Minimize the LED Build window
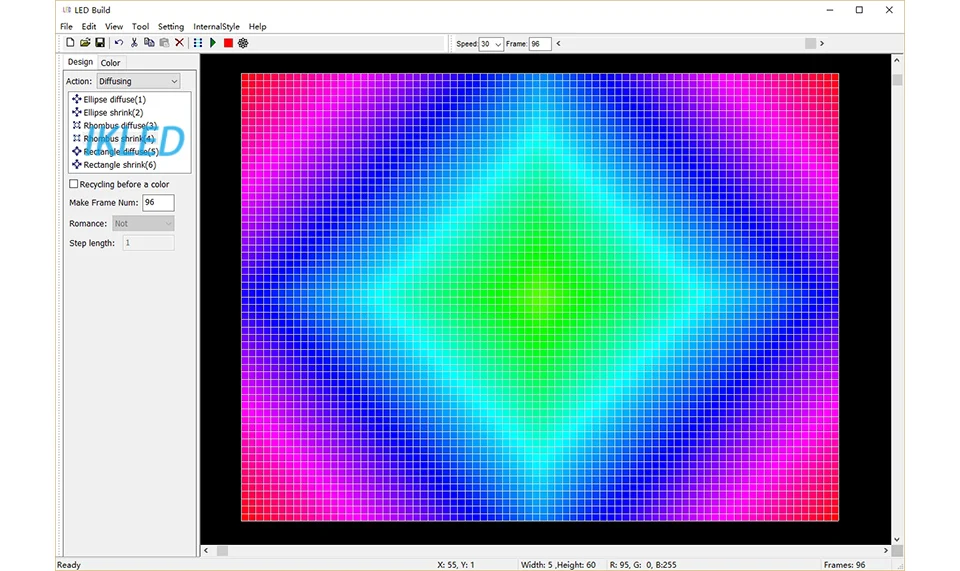Image resolution: width=960 pixels, height=571 pixels. coord(830,10)
